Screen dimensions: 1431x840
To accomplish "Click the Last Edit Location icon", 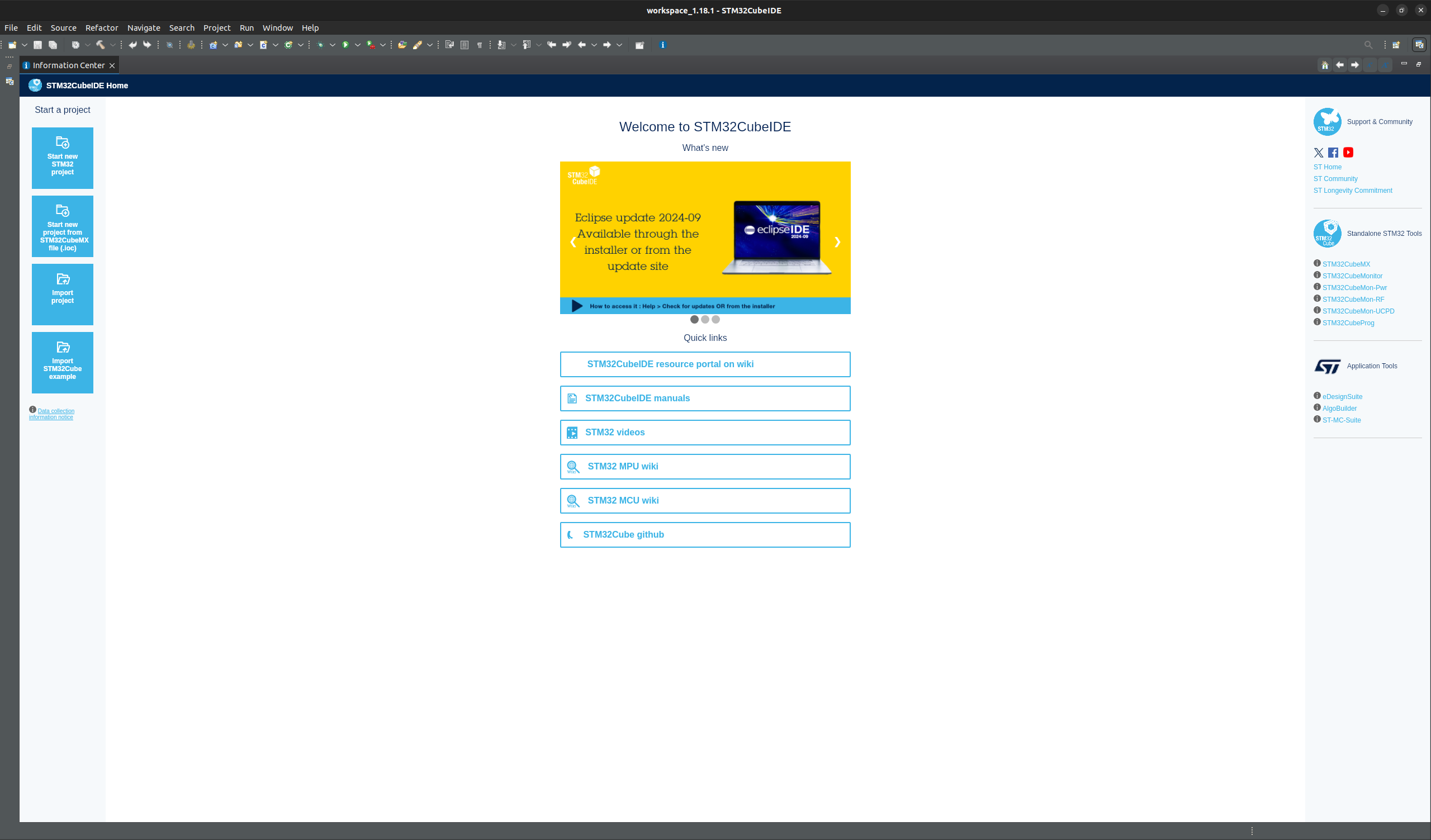I will click(551, 45).
